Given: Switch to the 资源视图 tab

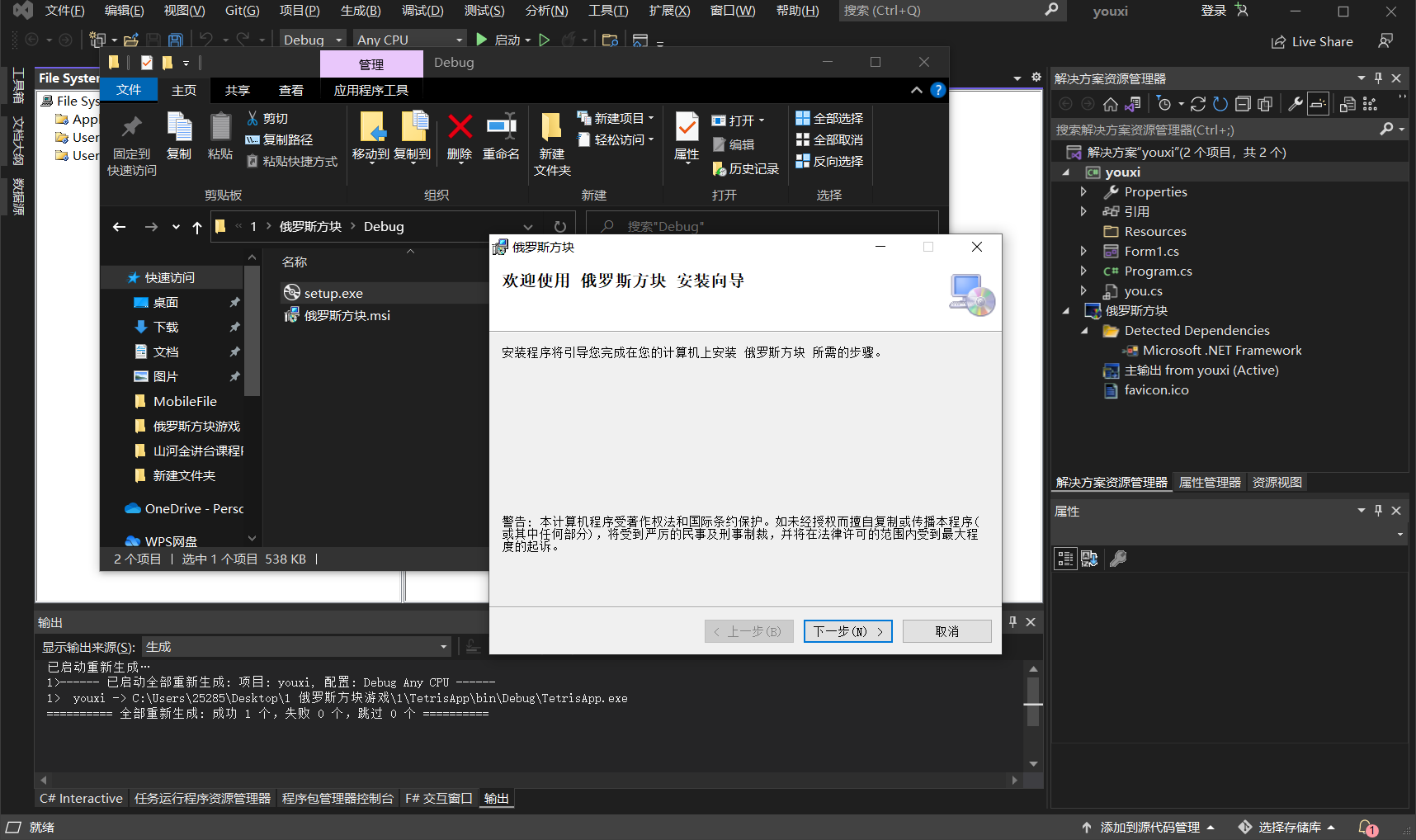Looking at the screenshot, I should (x=1277, y=482).
